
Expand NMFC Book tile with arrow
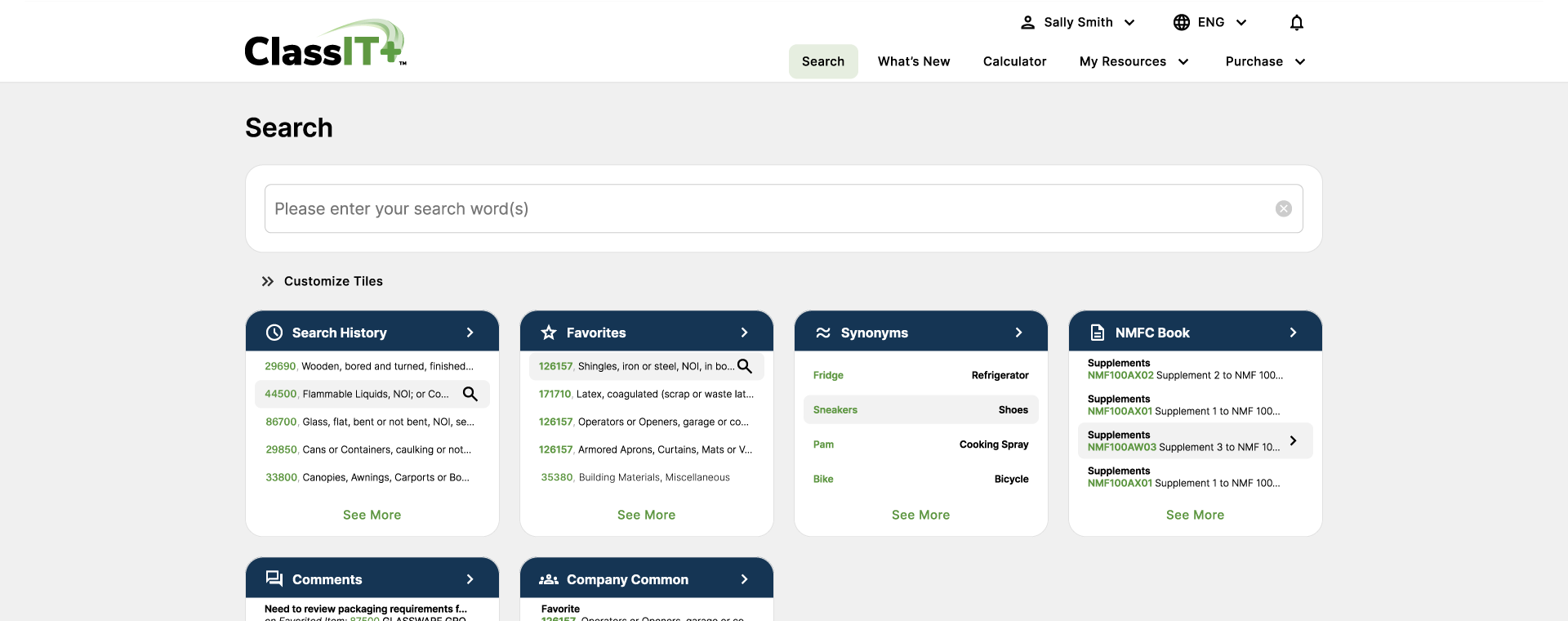(1293, 333)
